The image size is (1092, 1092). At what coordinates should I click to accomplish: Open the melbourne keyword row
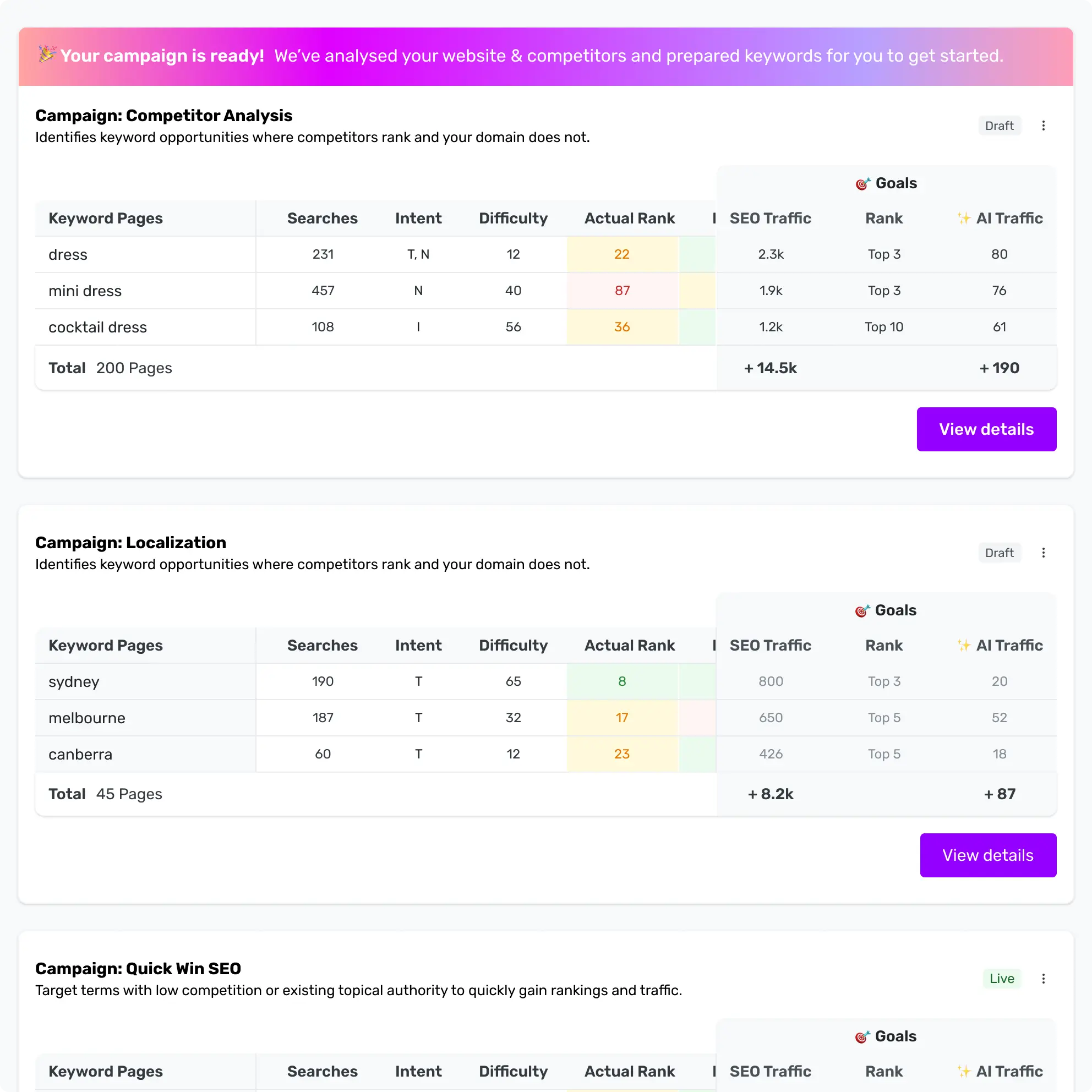pos(87,718)
